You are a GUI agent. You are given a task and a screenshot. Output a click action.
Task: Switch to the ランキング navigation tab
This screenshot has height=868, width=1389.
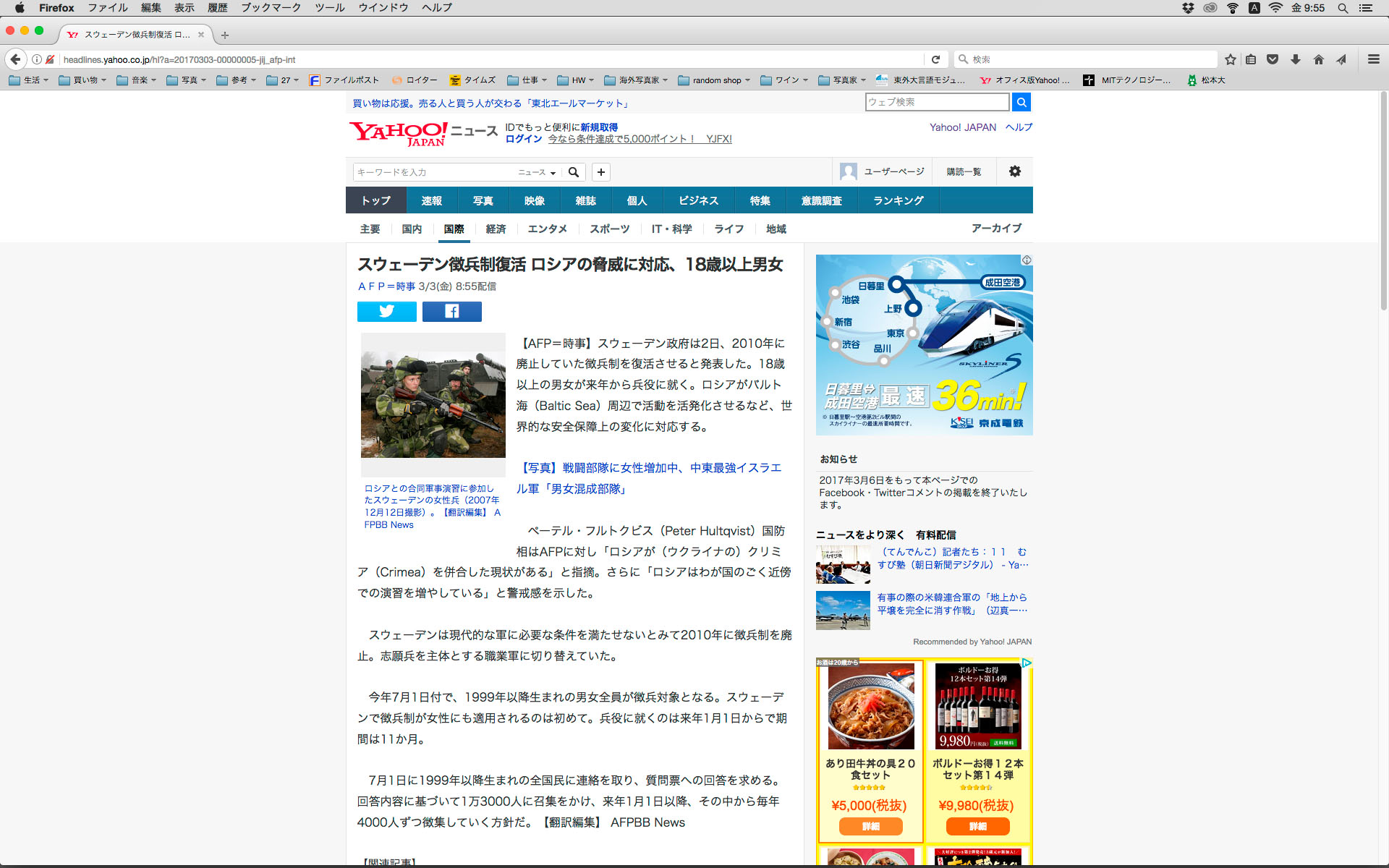[898, 200]
